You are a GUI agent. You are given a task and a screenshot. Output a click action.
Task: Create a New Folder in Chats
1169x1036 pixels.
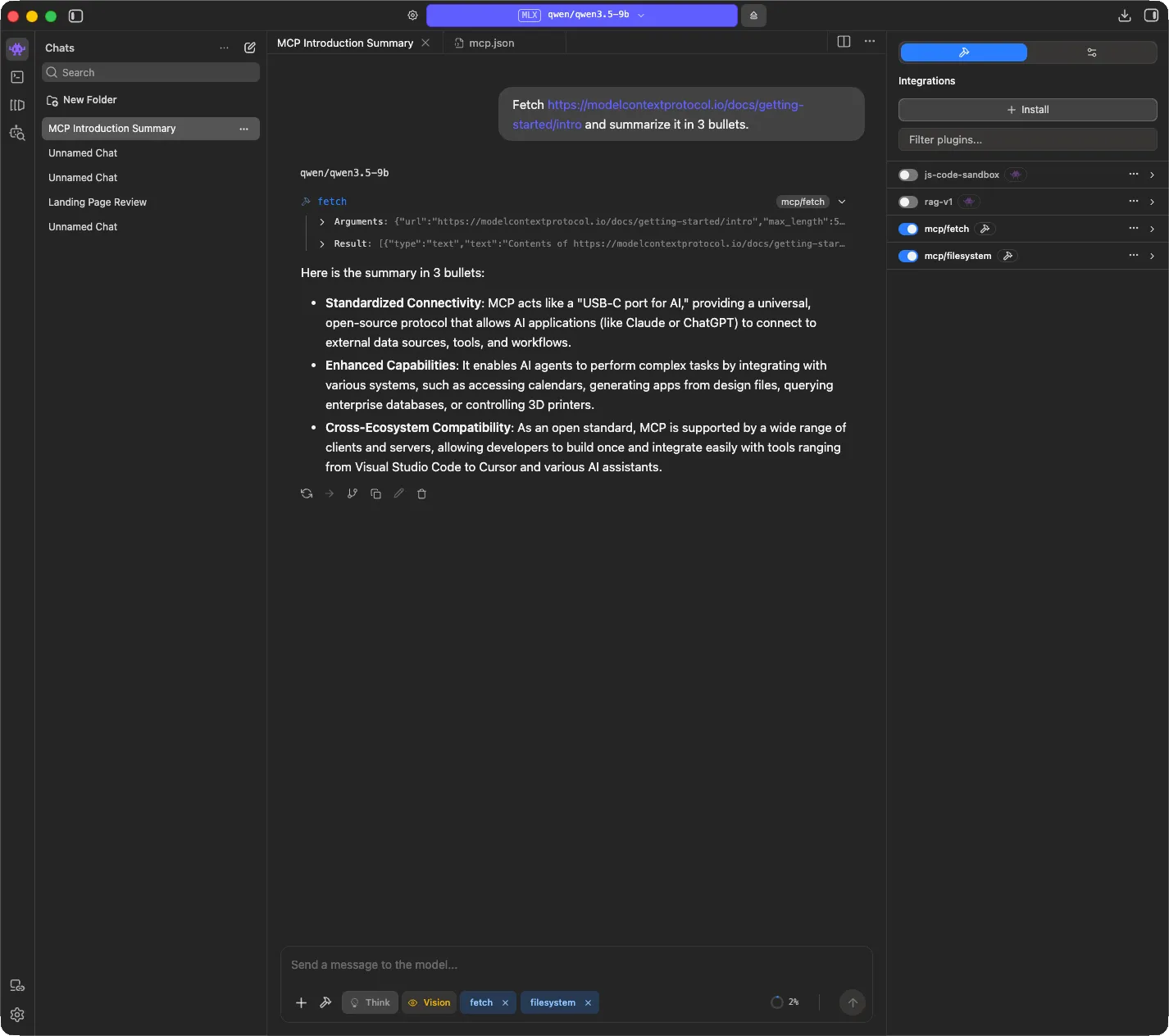[82, 100]
